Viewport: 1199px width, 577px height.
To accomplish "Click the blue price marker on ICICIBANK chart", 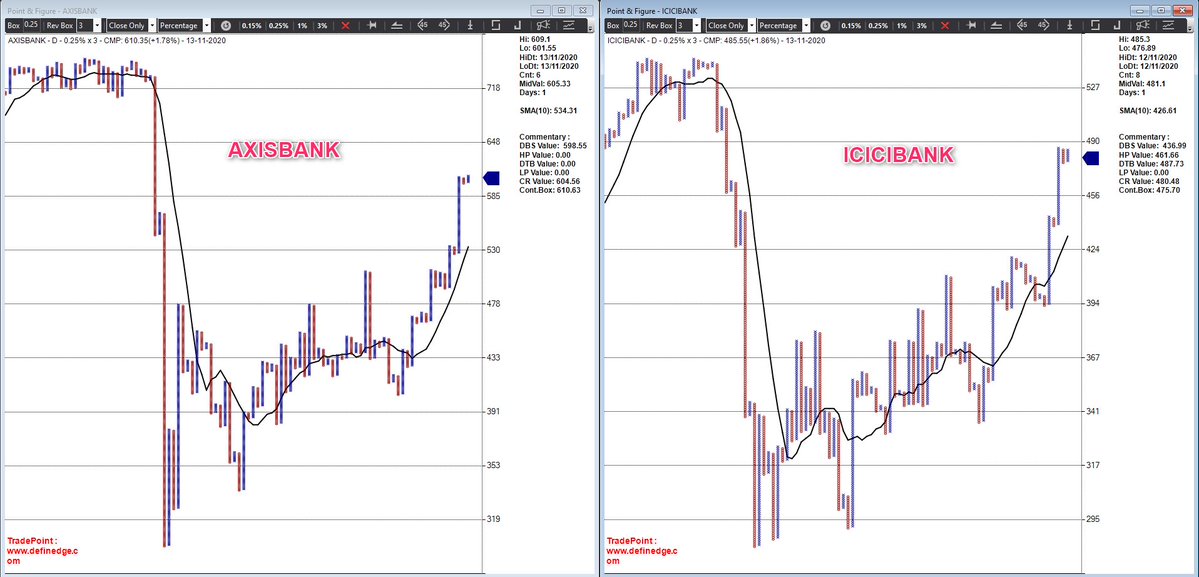I will point(1091,158).
